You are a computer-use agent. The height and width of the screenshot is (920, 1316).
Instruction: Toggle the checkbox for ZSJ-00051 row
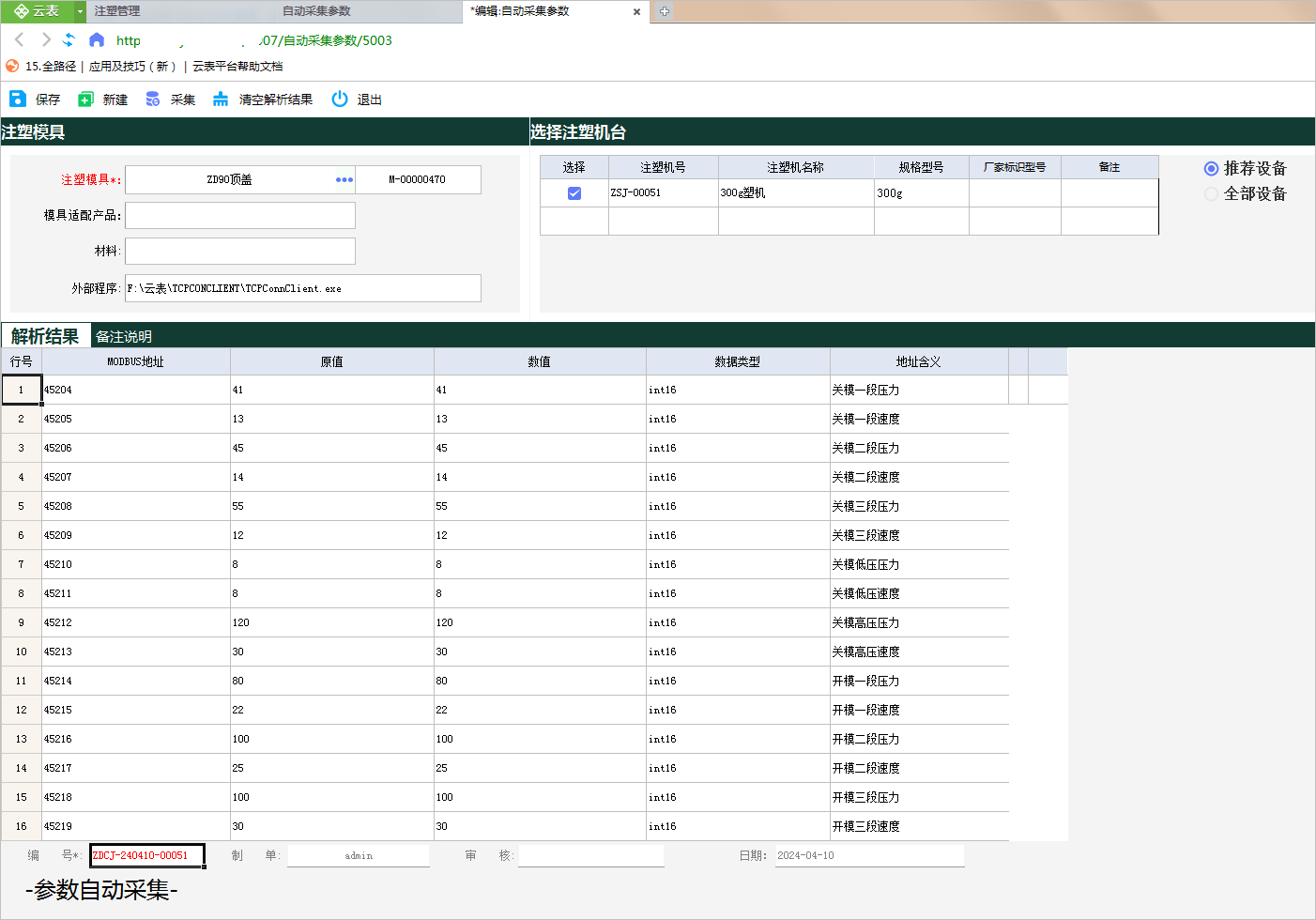click(574, 193)
